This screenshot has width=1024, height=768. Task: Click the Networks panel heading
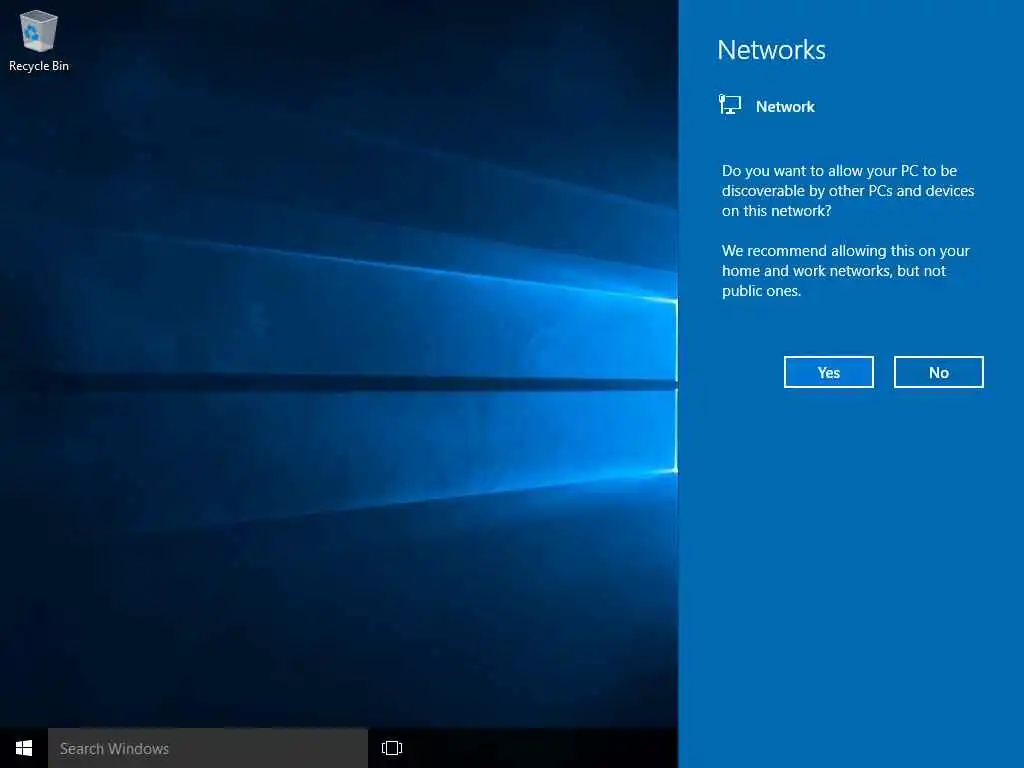pyautogui.click(x=771, y=50)
